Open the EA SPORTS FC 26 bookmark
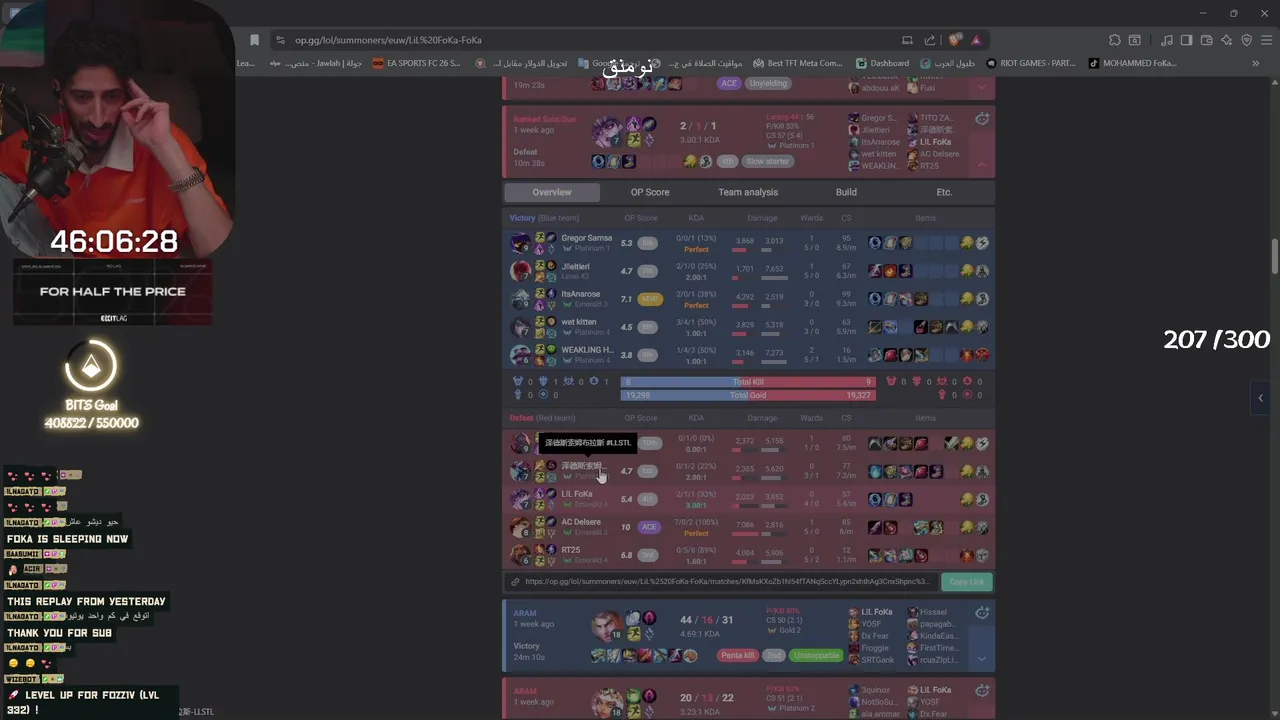Image resolution: width=1280 pixels, height=720 pixels. (x=417, y=63)
